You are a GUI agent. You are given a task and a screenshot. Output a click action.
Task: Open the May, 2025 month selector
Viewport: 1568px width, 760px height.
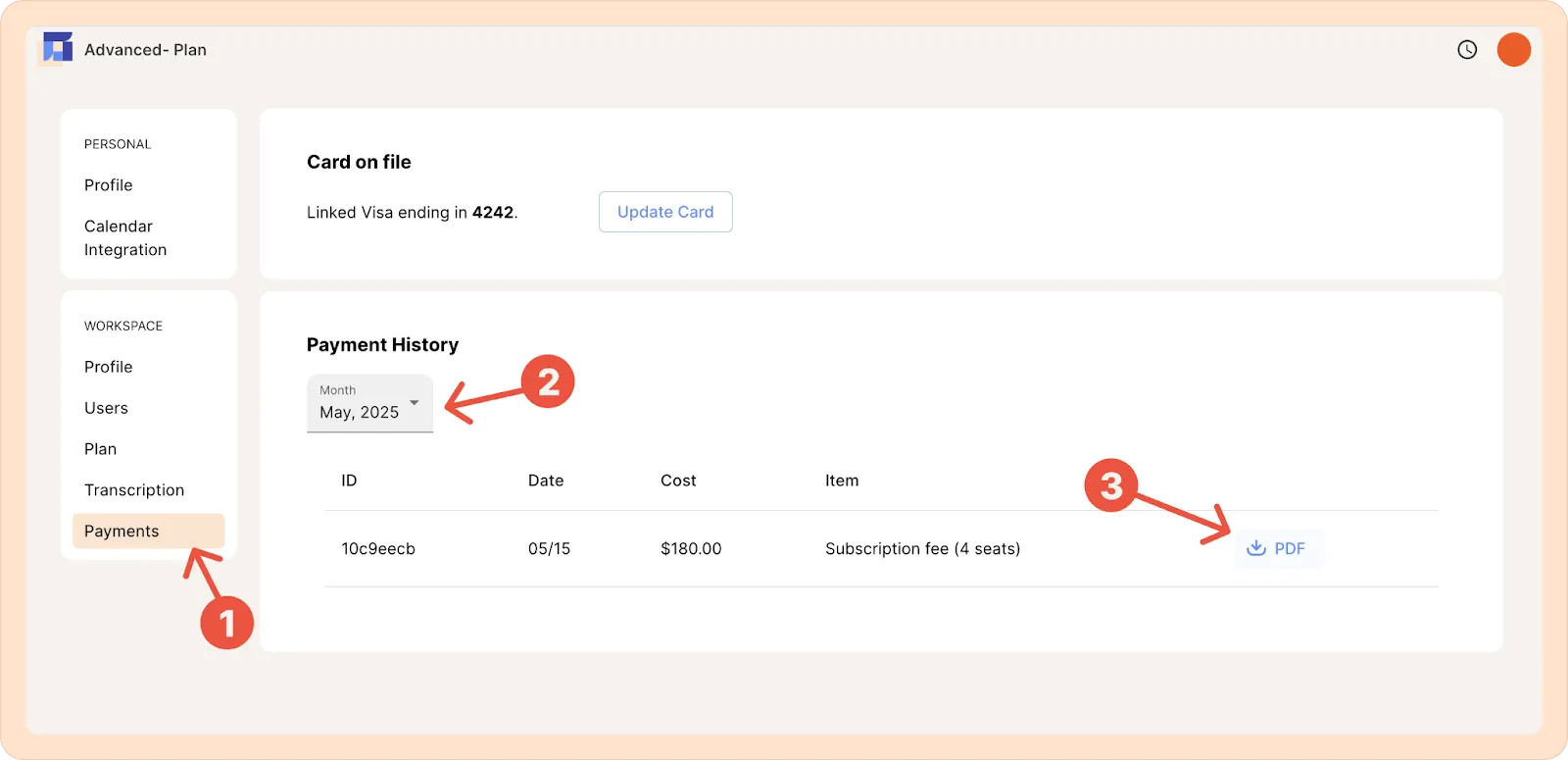click(x=370, y=403)
